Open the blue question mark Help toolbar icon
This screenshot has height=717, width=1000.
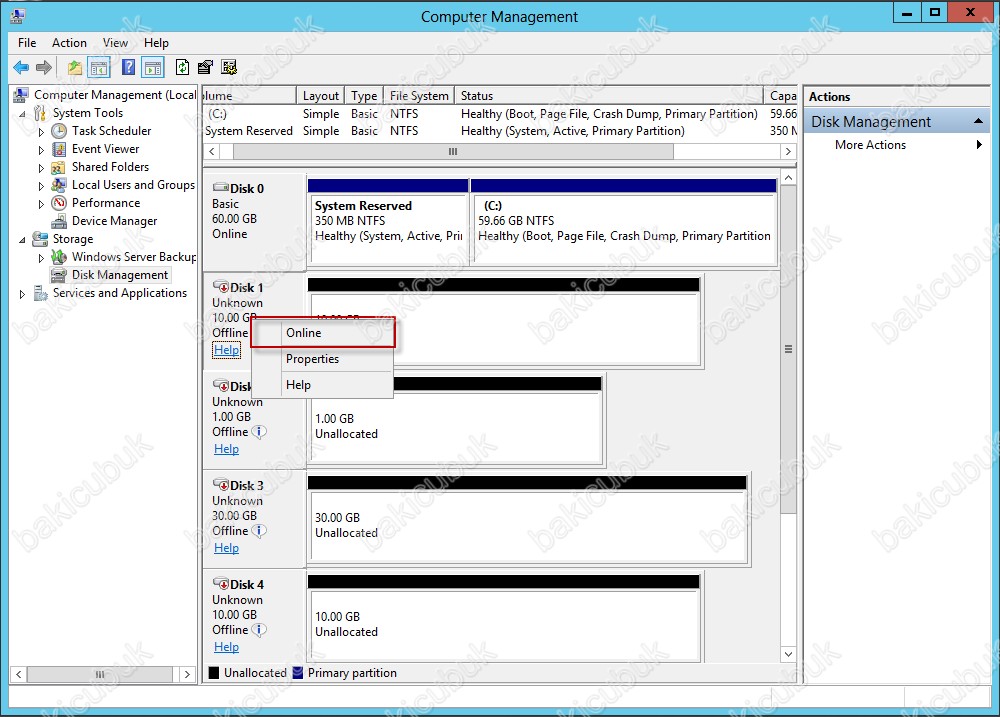pos(128,68)
